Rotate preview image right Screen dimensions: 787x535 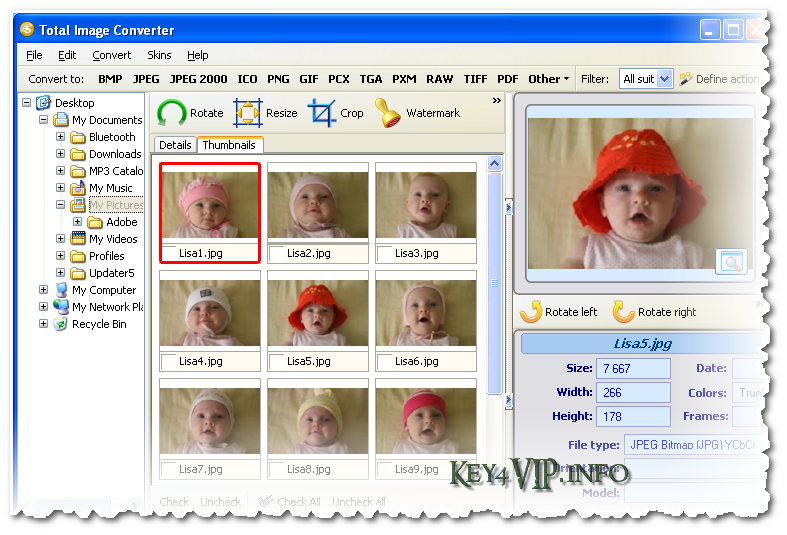pos(624,312)
